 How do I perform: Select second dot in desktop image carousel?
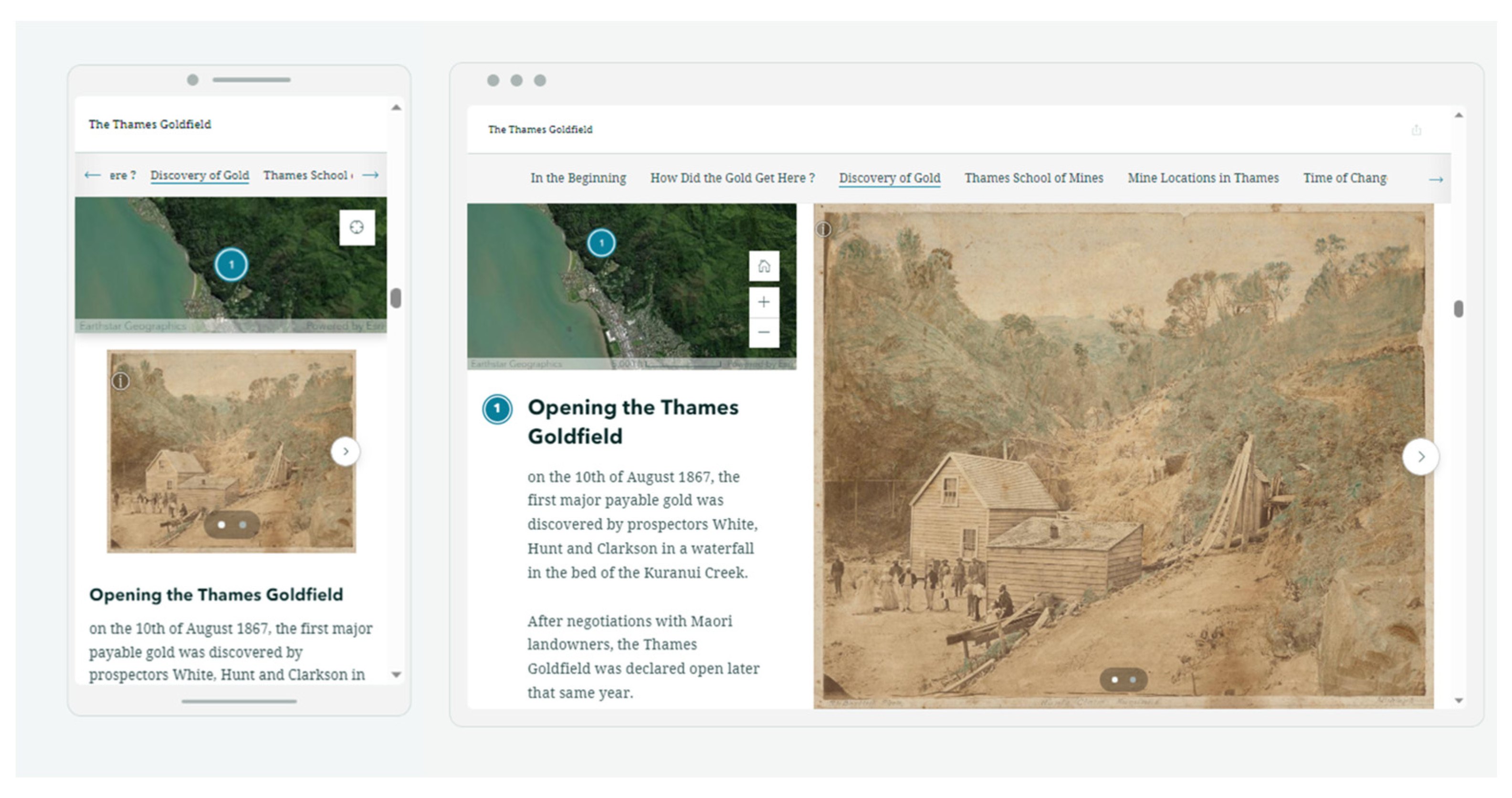pos(1133,680)
